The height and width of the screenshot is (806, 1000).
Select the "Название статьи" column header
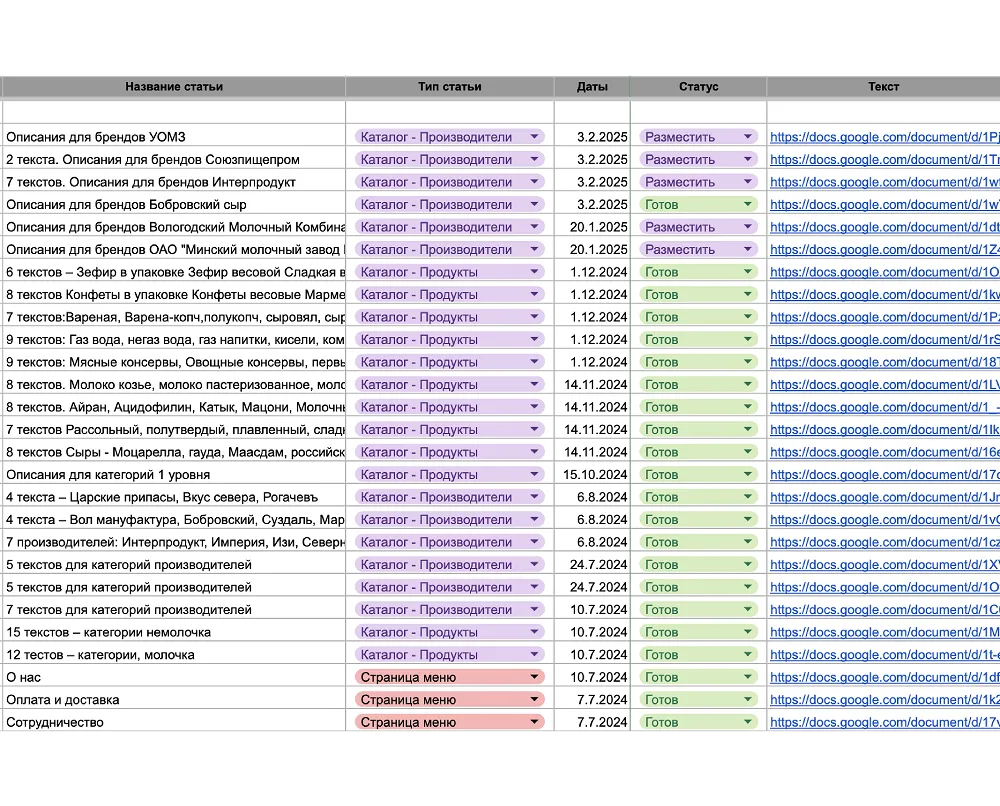pyautogui.click(x=174, y=87)
